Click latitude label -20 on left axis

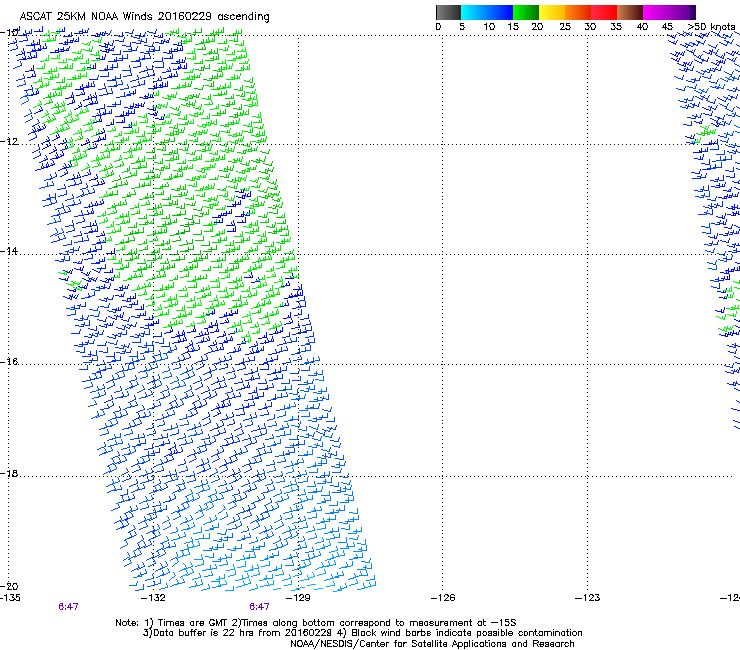click(x=9, y=586)
